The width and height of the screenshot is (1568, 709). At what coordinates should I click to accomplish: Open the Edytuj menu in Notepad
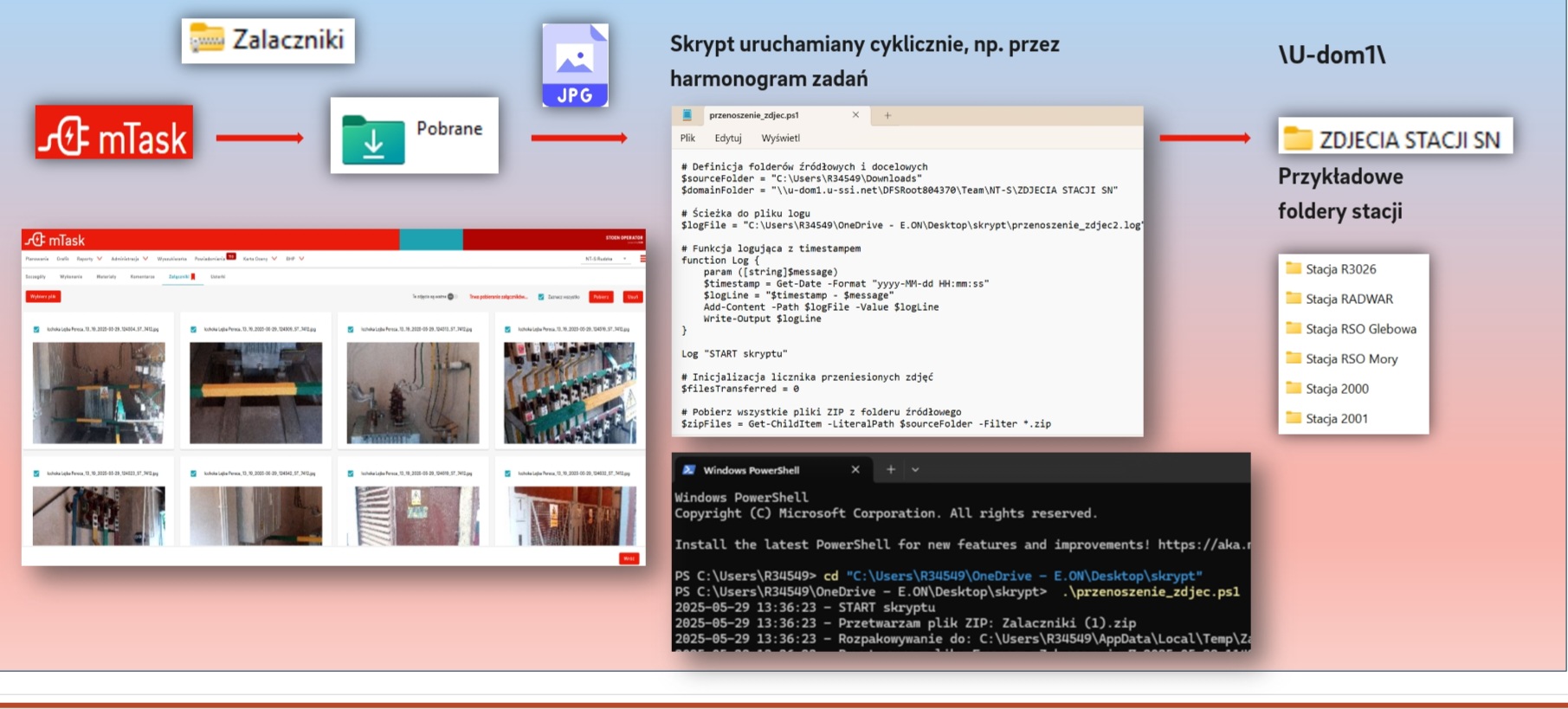pos(728,138)
